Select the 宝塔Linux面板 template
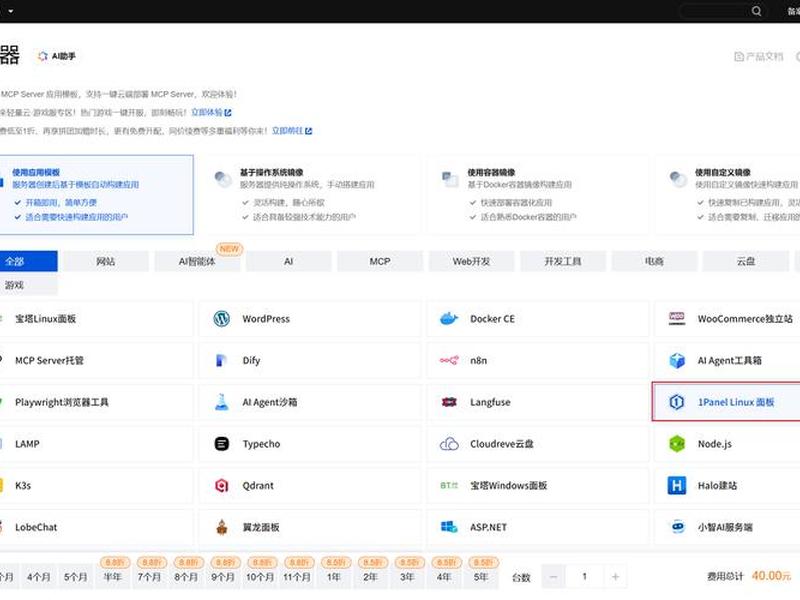Image resolution: width=800 pixels, height=600 pixels. [96, 319]
